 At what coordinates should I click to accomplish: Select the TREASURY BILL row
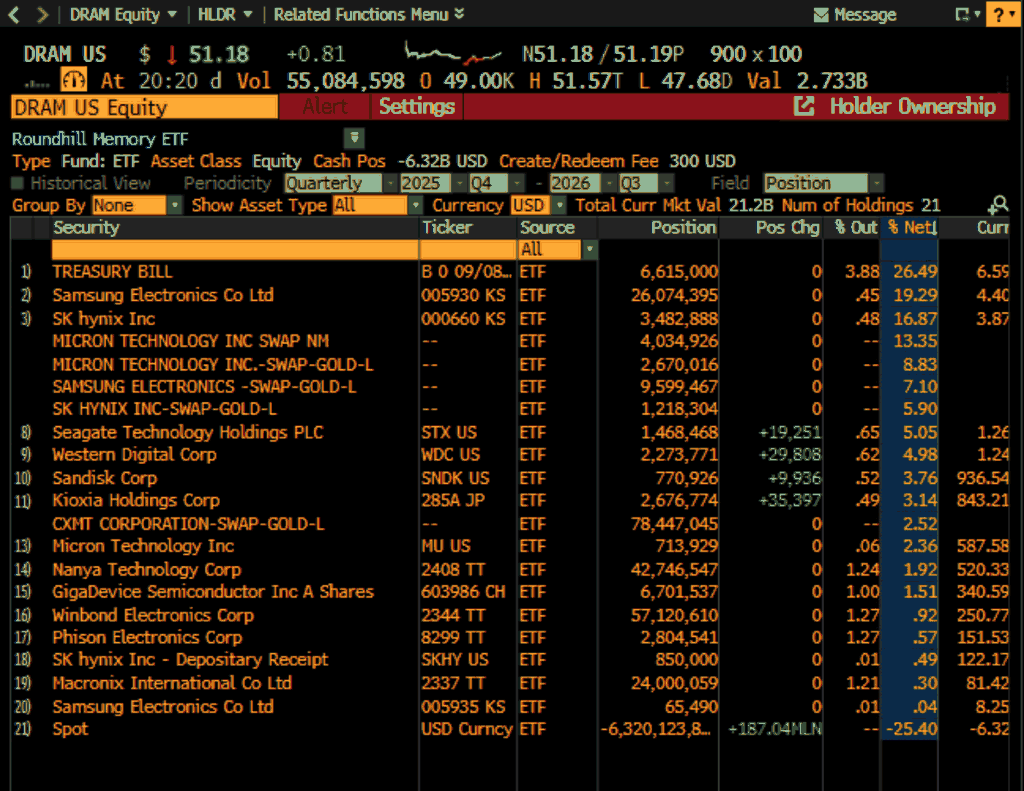tap(509, 272)
